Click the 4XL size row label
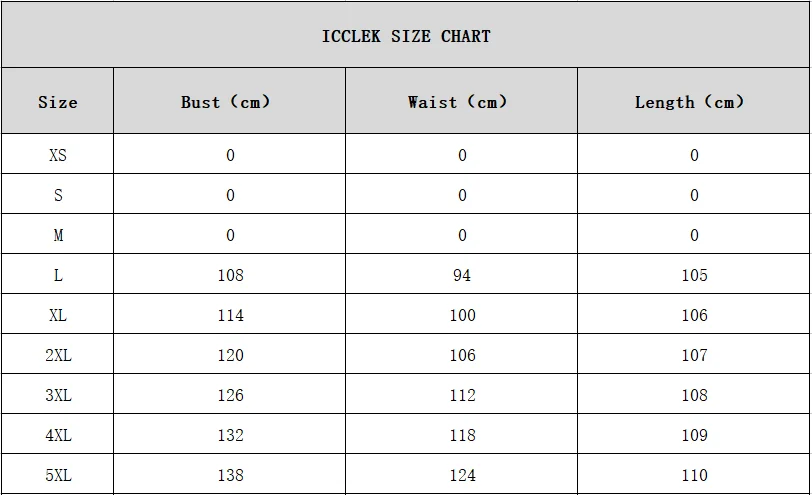 pos(58,435)
